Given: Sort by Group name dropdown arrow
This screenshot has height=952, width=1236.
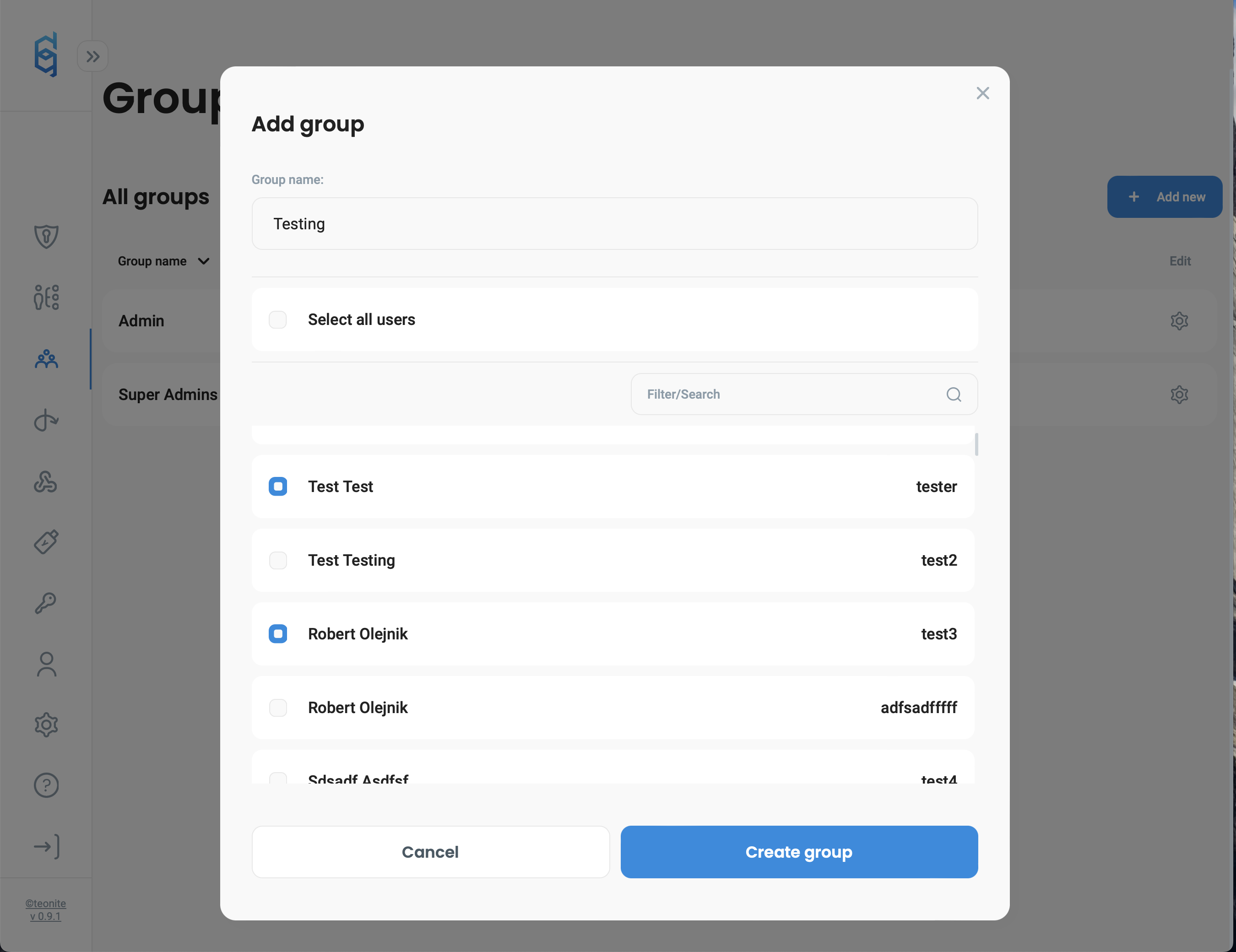Looking at the screenshot, I should [204, 261].
